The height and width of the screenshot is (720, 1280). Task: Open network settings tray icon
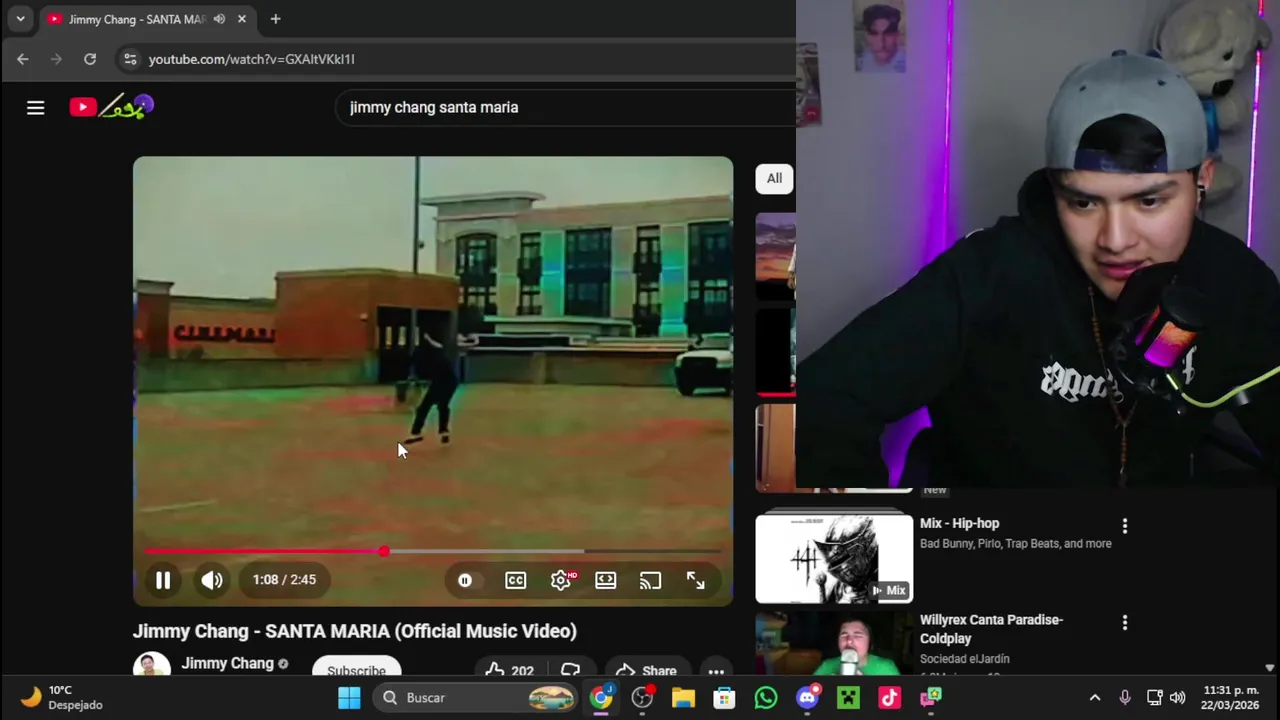click(1154, 698)
